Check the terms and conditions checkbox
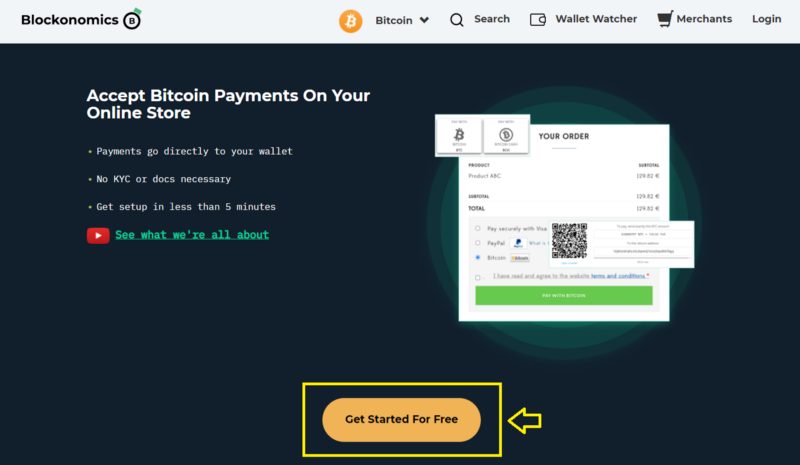 (x=478, y=278)
